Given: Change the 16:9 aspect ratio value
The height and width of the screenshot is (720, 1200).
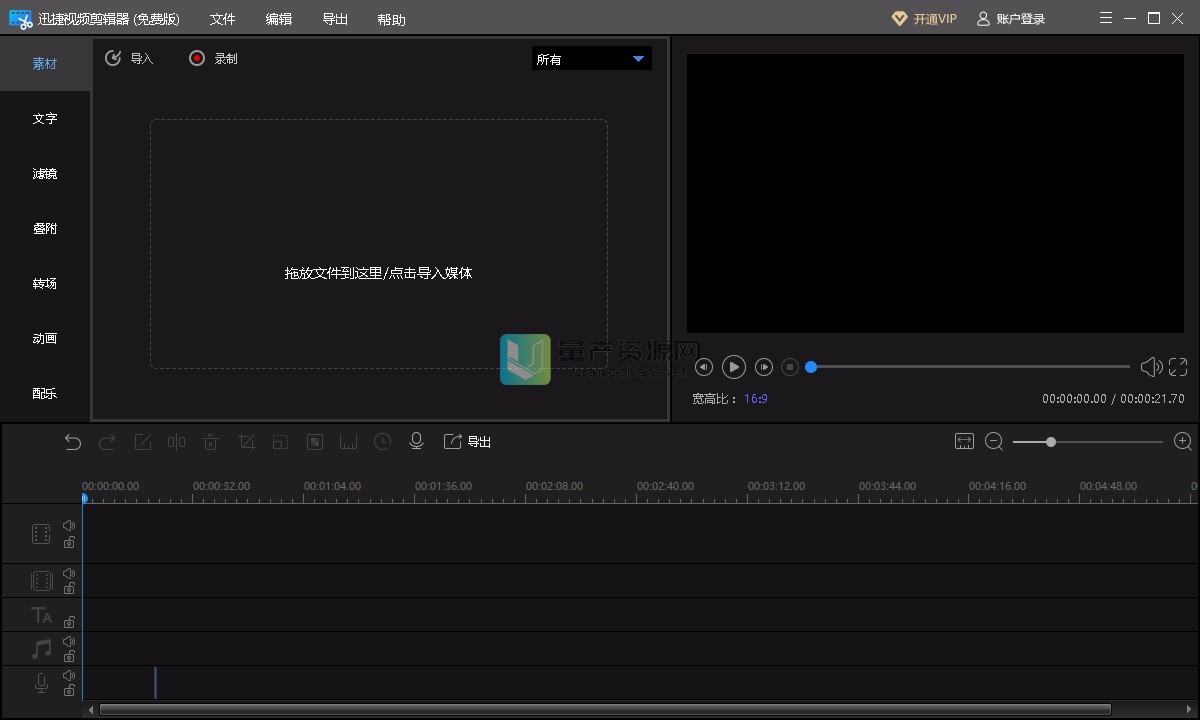Looking at the screenshot, I should 755,399.
